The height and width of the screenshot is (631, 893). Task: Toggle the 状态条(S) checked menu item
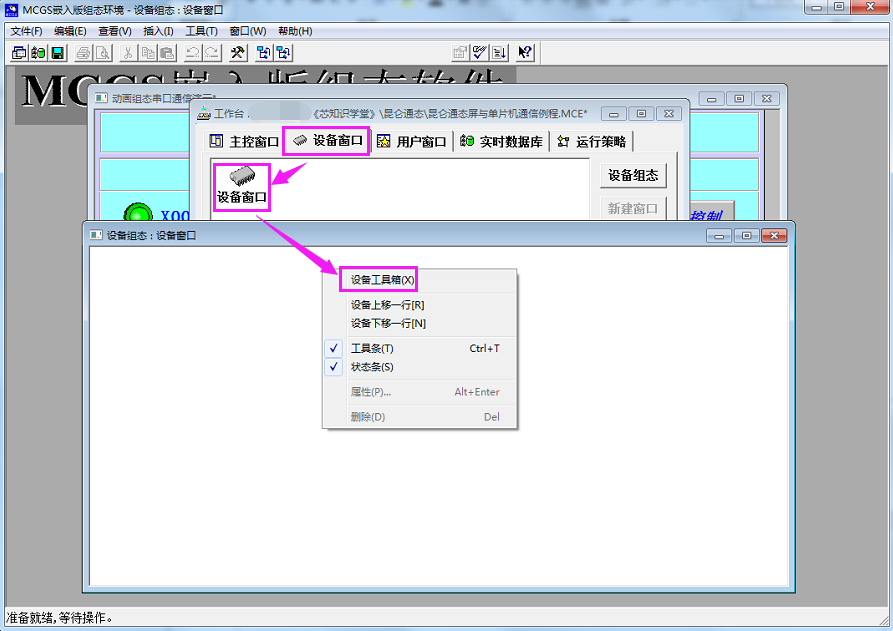(420, 367)
